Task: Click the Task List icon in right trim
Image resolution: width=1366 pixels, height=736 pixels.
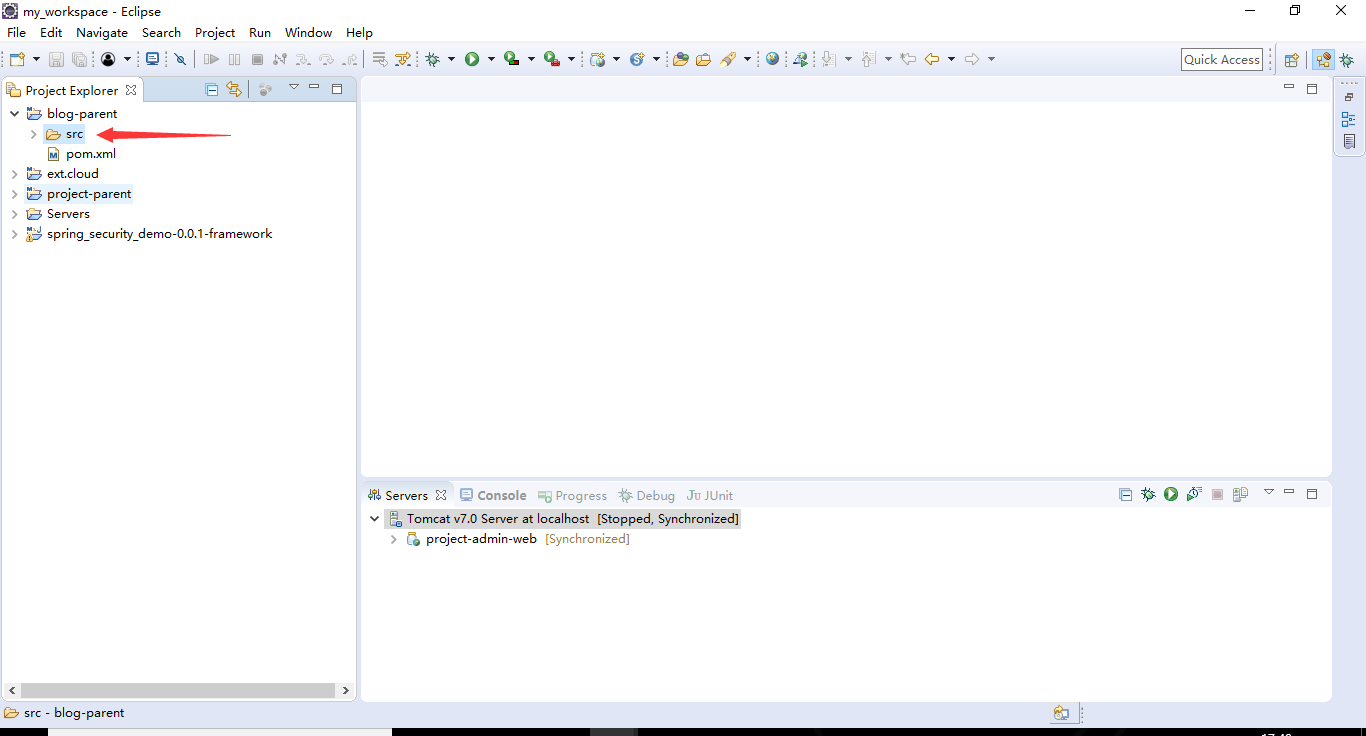Action: [1349, 141]
